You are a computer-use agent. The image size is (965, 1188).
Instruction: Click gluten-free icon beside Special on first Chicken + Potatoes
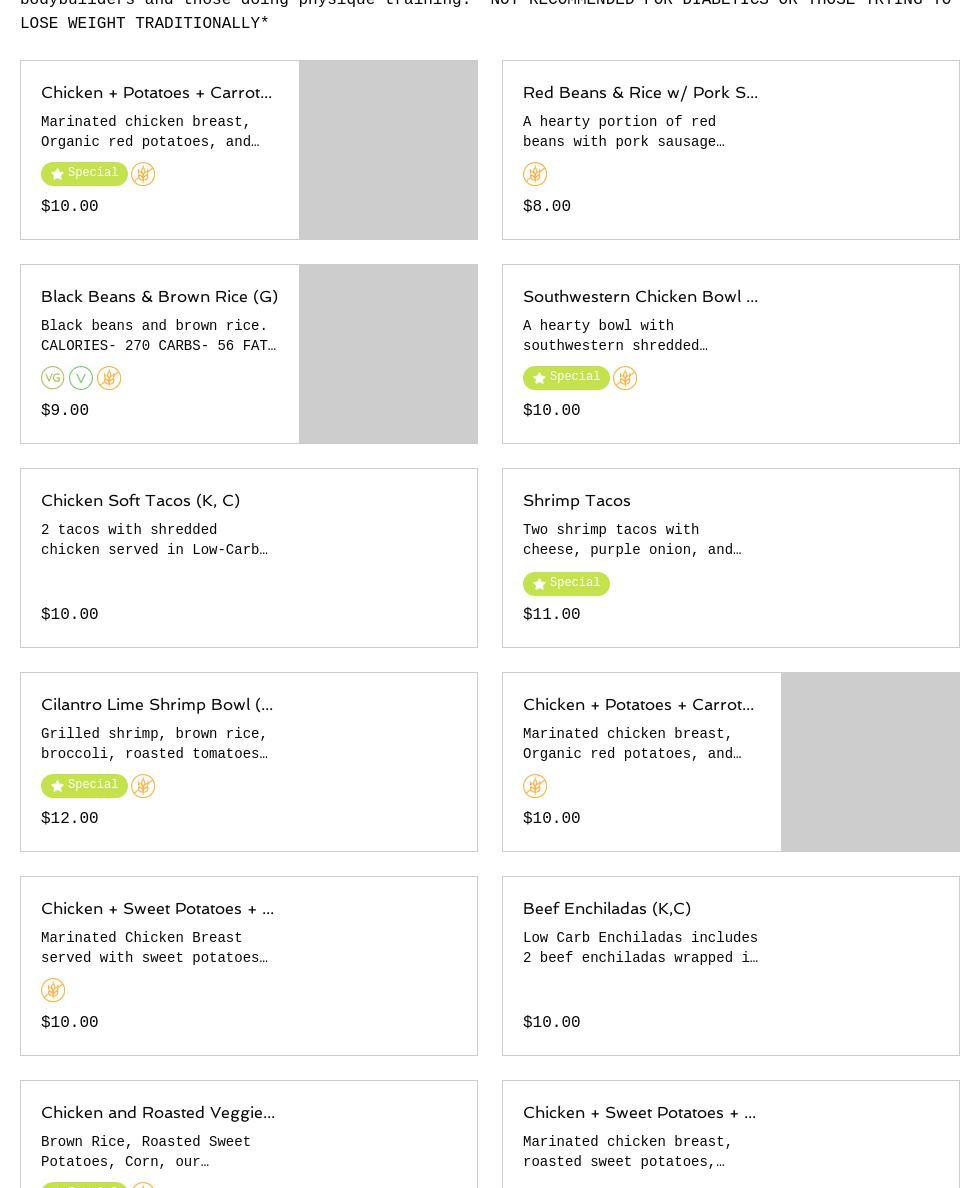143,174
